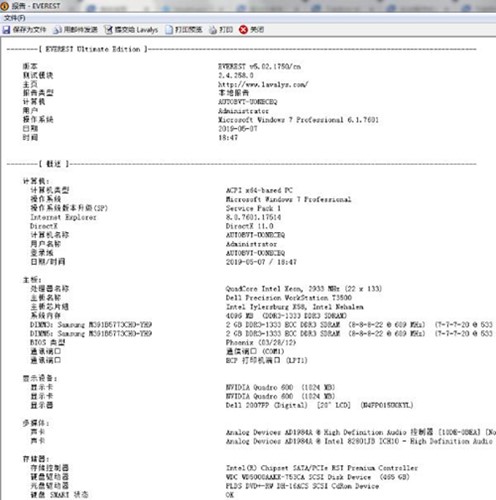Click the red X close icon in toolbar
The image size is (496, 500).
click(x=243, y=30)
